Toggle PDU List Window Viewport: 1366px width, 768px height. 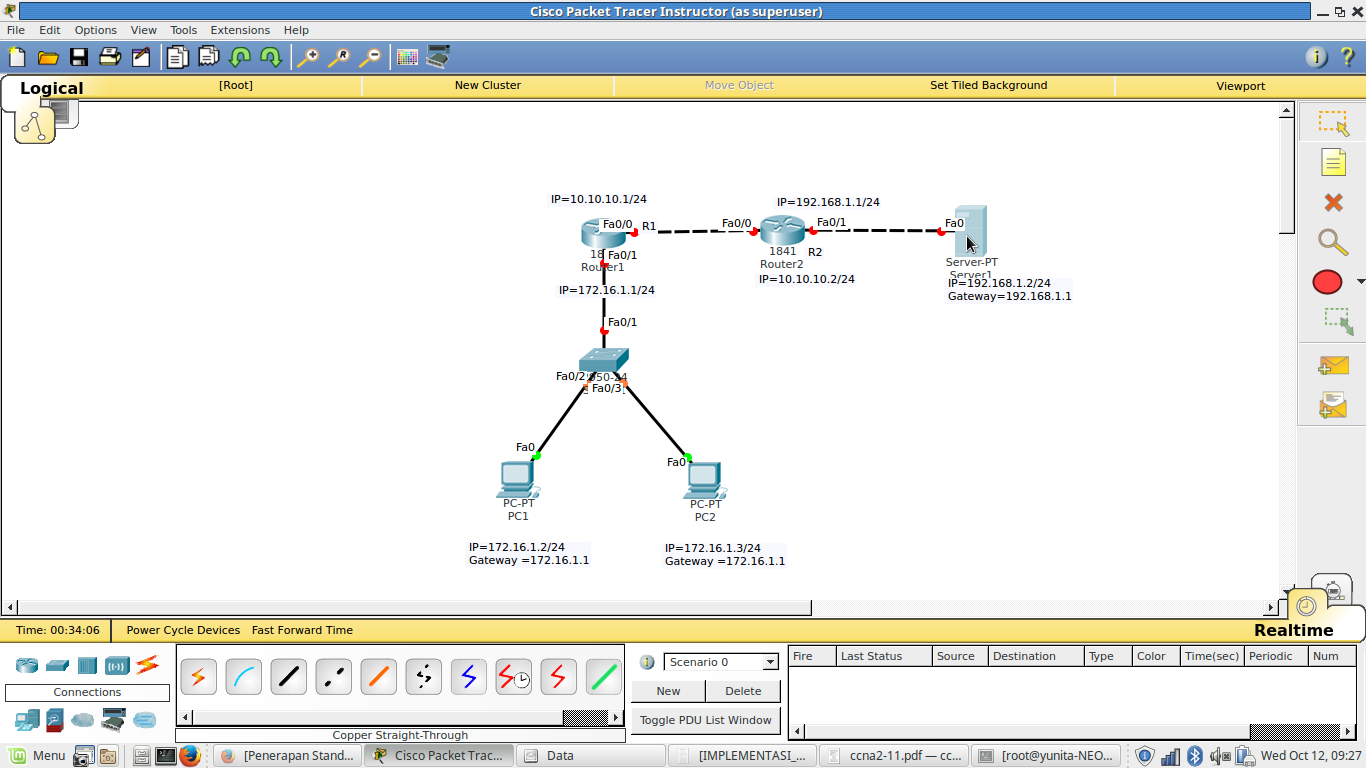click(705, 720)
